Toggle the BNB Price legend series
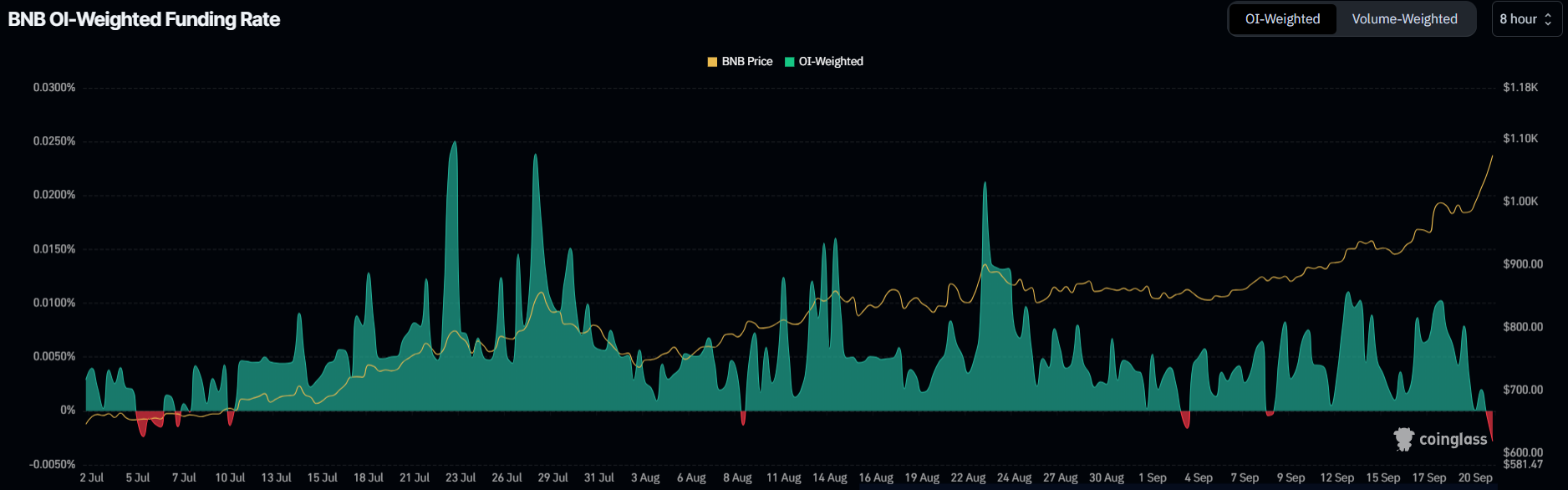 pos(740,62)
